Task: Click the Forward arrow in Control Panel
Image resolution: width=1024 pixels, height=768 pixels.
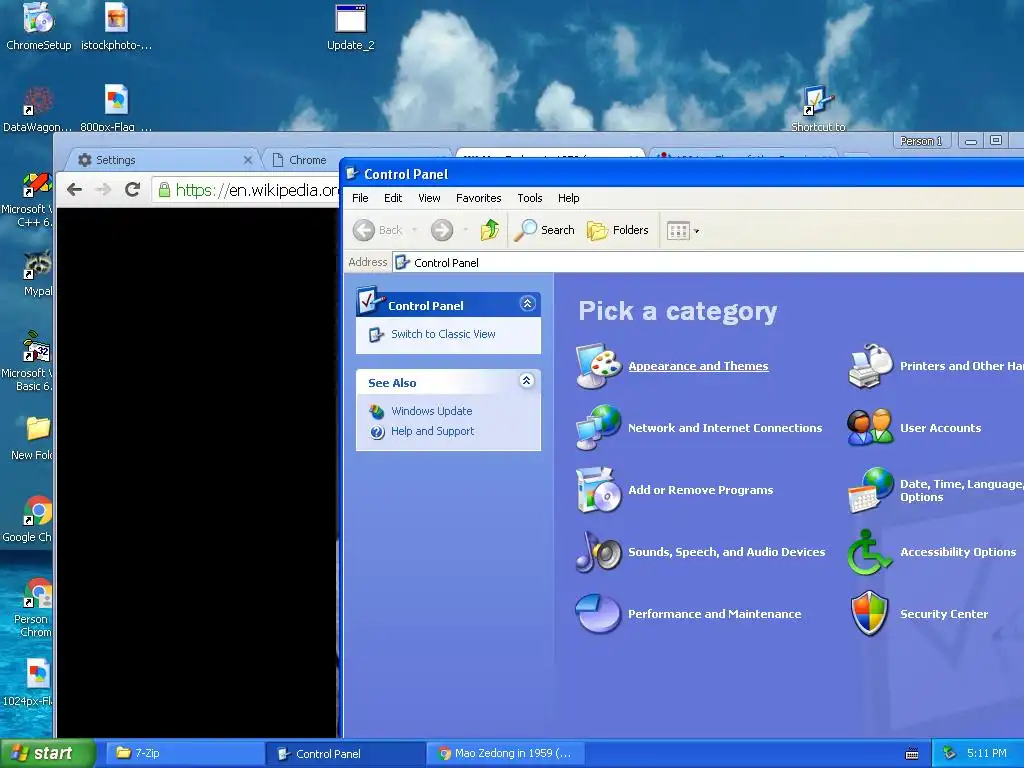Action: click(442, 230)
